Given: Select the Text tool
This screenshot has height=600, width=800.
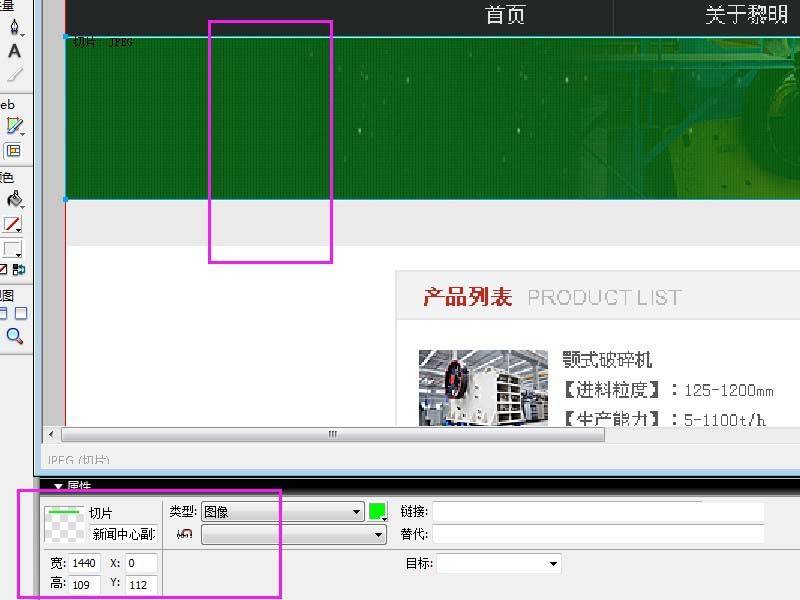Looking at the screenshot, I should point(14,51).
